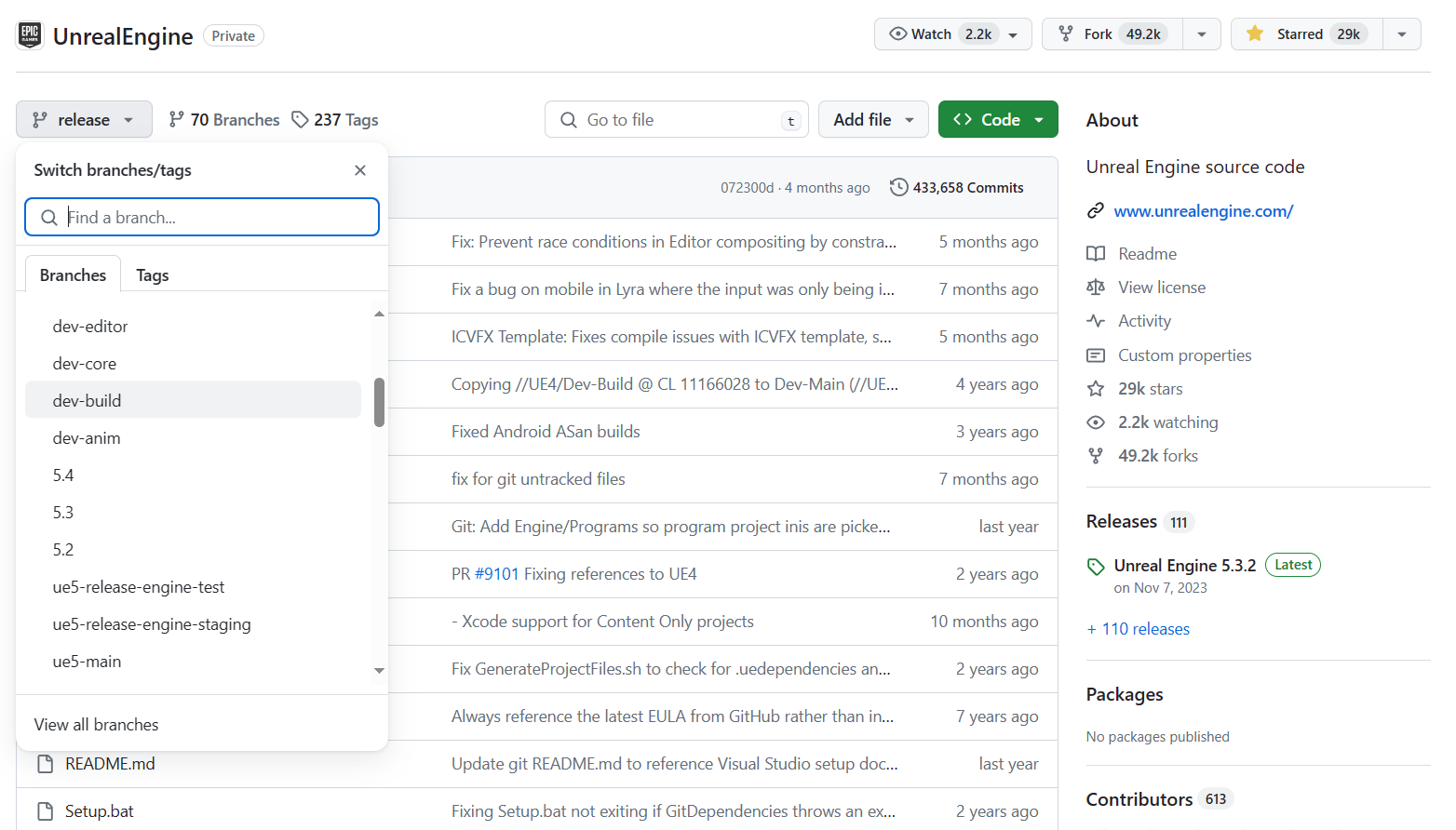Click the README.md file icon
The image size is (1456, 830).
[45, 764]
